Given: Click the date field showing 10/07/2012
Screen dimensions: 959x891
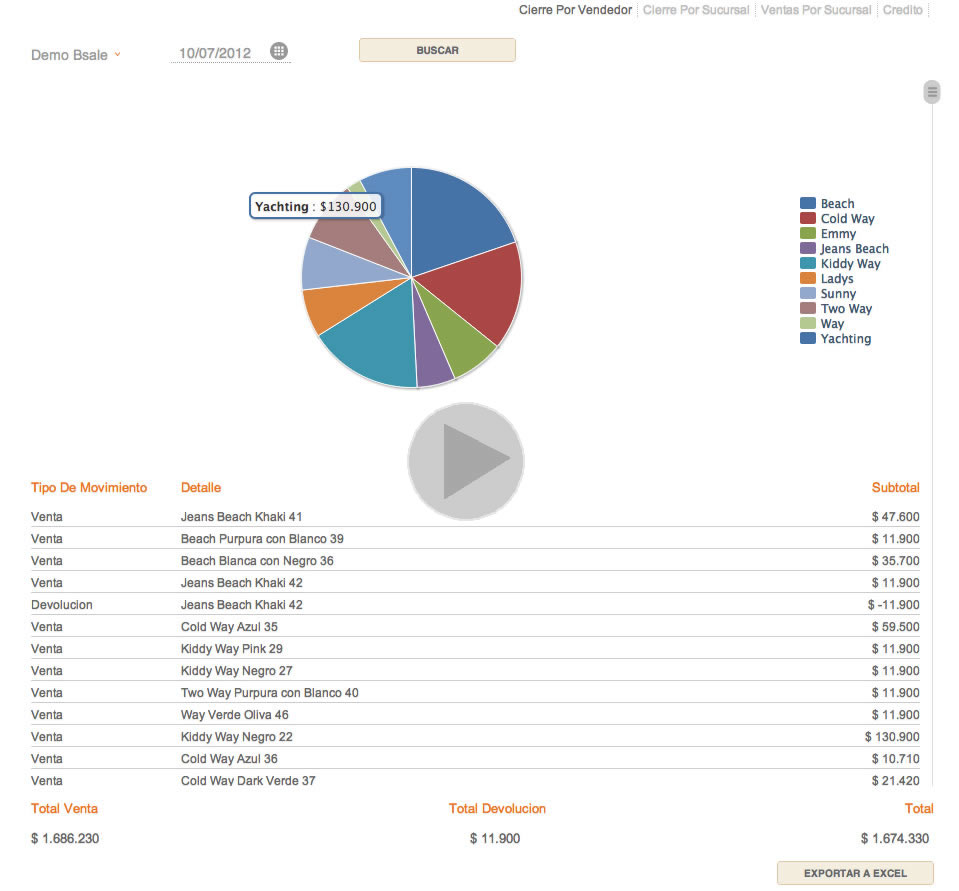Looking at the screenshot, I should [215, 53].
